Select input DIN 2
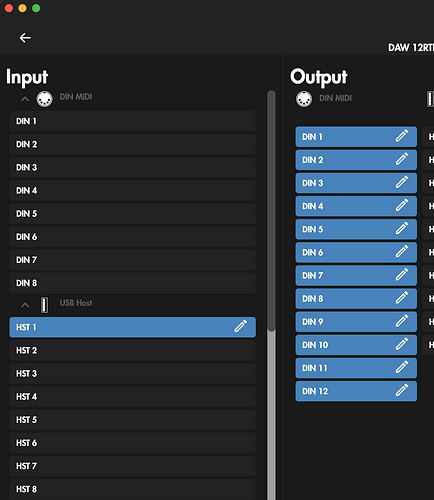The height and width of the screenshot is (500, 434). tap(133, 144)
